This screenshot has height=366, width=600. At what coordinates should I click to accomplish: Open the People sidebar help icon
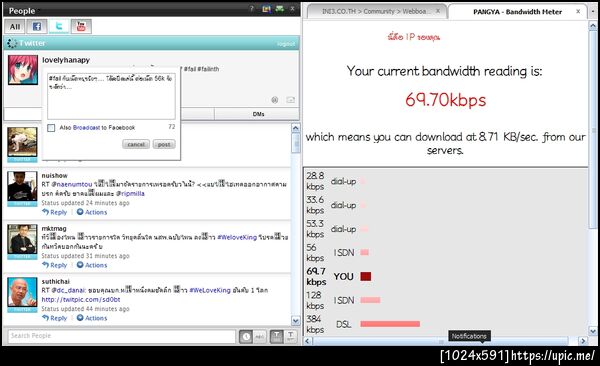click(x=251, y=8)
